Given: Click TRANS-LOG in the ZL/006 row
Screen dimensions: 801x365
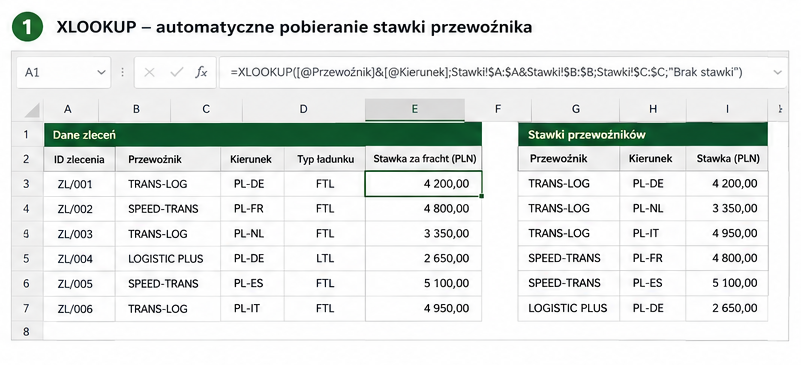Looking at the screenshot, I should 168,309.
